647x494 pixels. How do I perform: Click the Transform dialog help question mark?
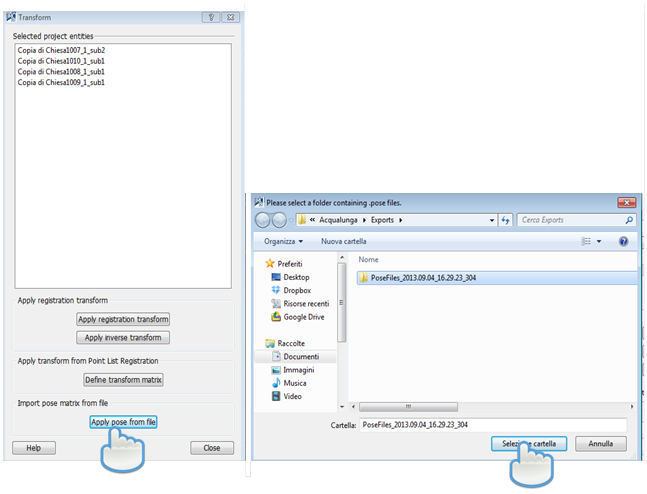211,17
